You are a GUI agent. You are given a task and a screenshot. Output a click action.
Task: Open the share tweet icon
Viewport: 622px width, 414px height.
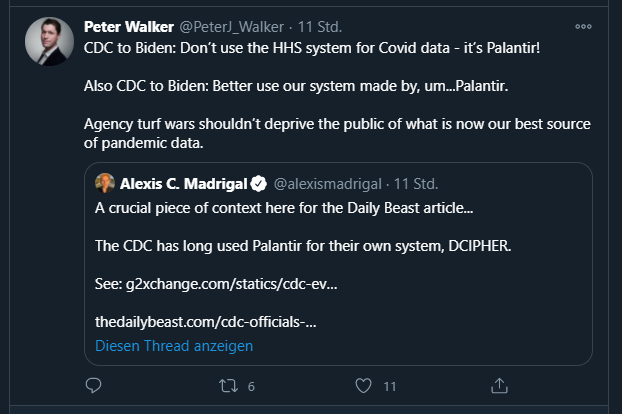click(x=499, y=385)
